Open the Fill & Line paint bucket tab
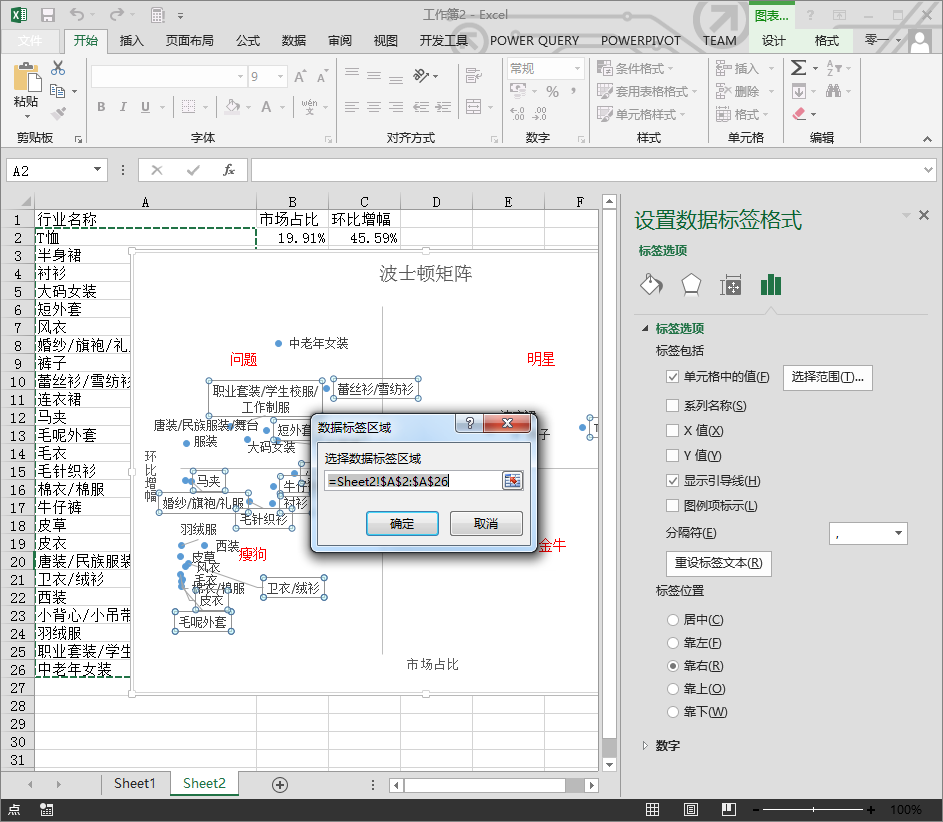This screenshot has height=822, width=943. tap(651, 284)
